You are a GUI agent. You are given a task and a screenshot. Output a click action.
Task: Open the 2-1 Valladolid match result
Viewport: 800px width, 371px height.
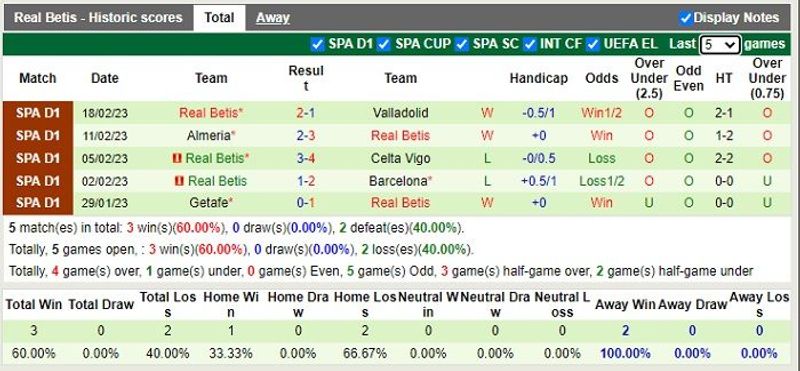point(306,113)
